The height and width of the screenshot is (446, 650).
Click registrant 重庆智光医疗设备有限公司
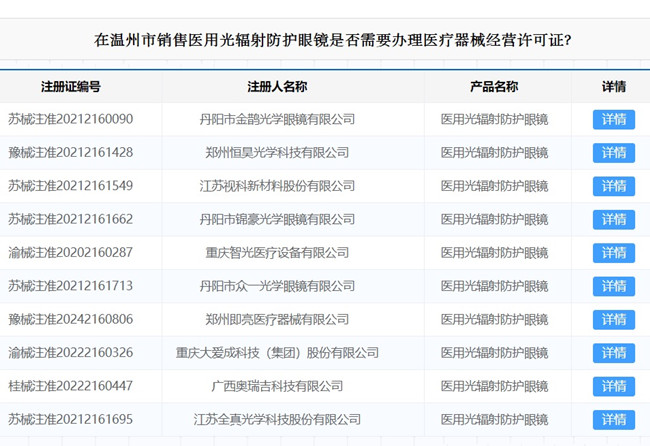tap(277, 253)
